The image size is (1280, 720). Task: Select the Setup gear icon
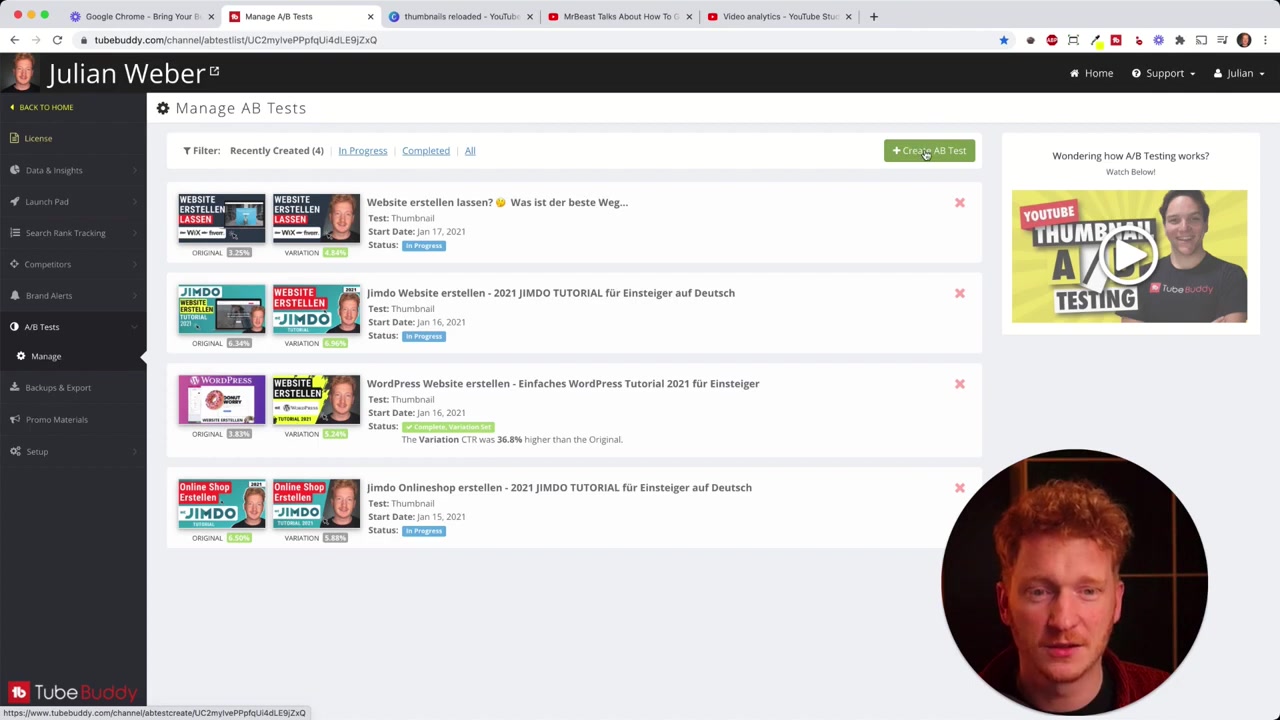coord(15,451)
